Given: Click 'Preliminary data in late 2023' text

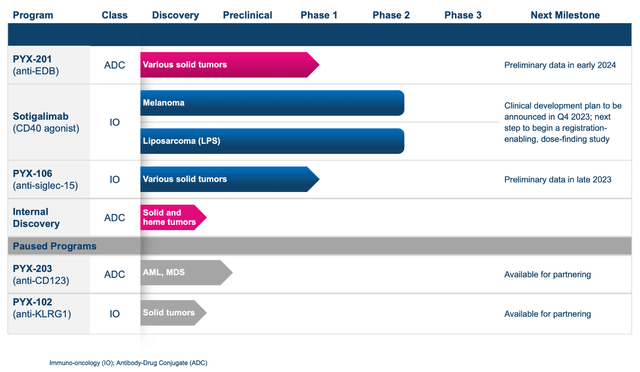Looking at the screenshot, I should 558,179.
